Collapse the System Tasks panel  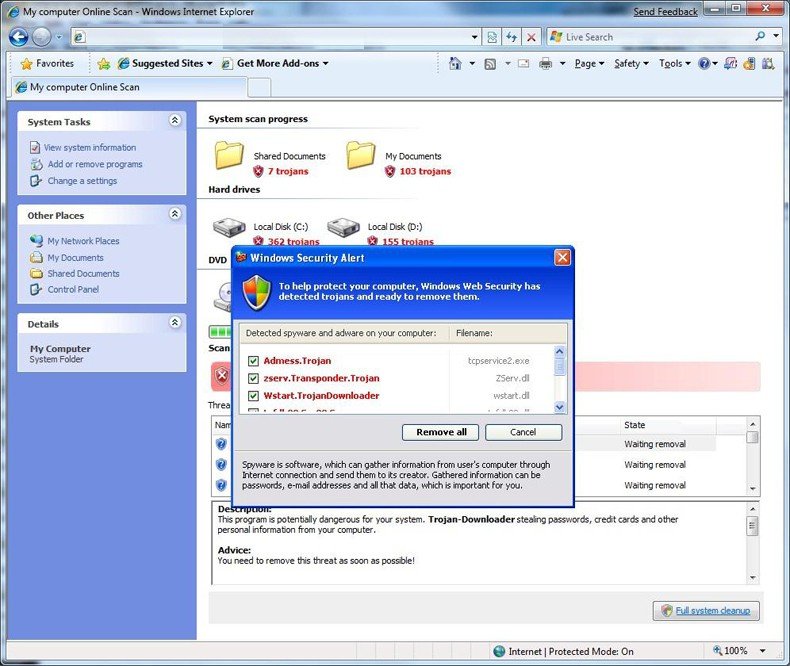[x=175, y=120]
